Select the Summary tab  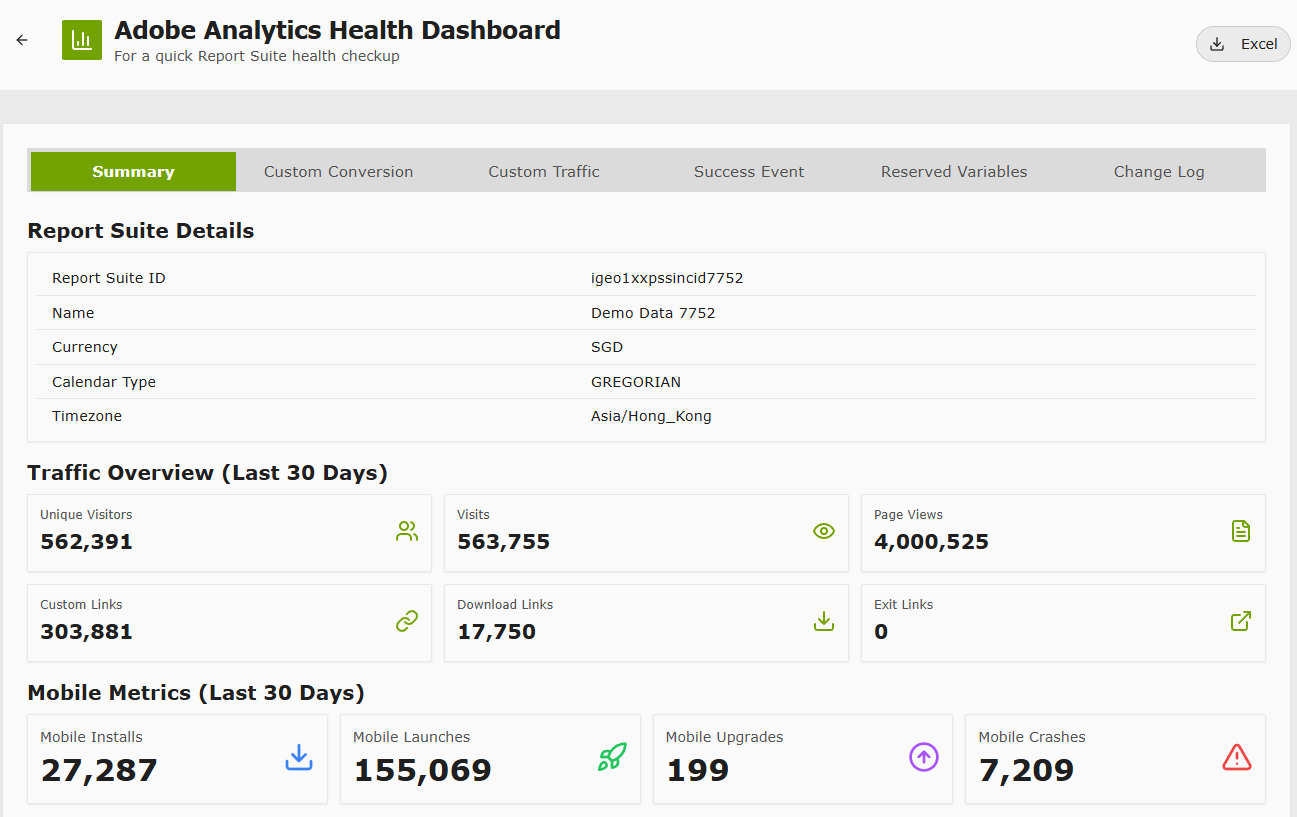coord(133,172)
